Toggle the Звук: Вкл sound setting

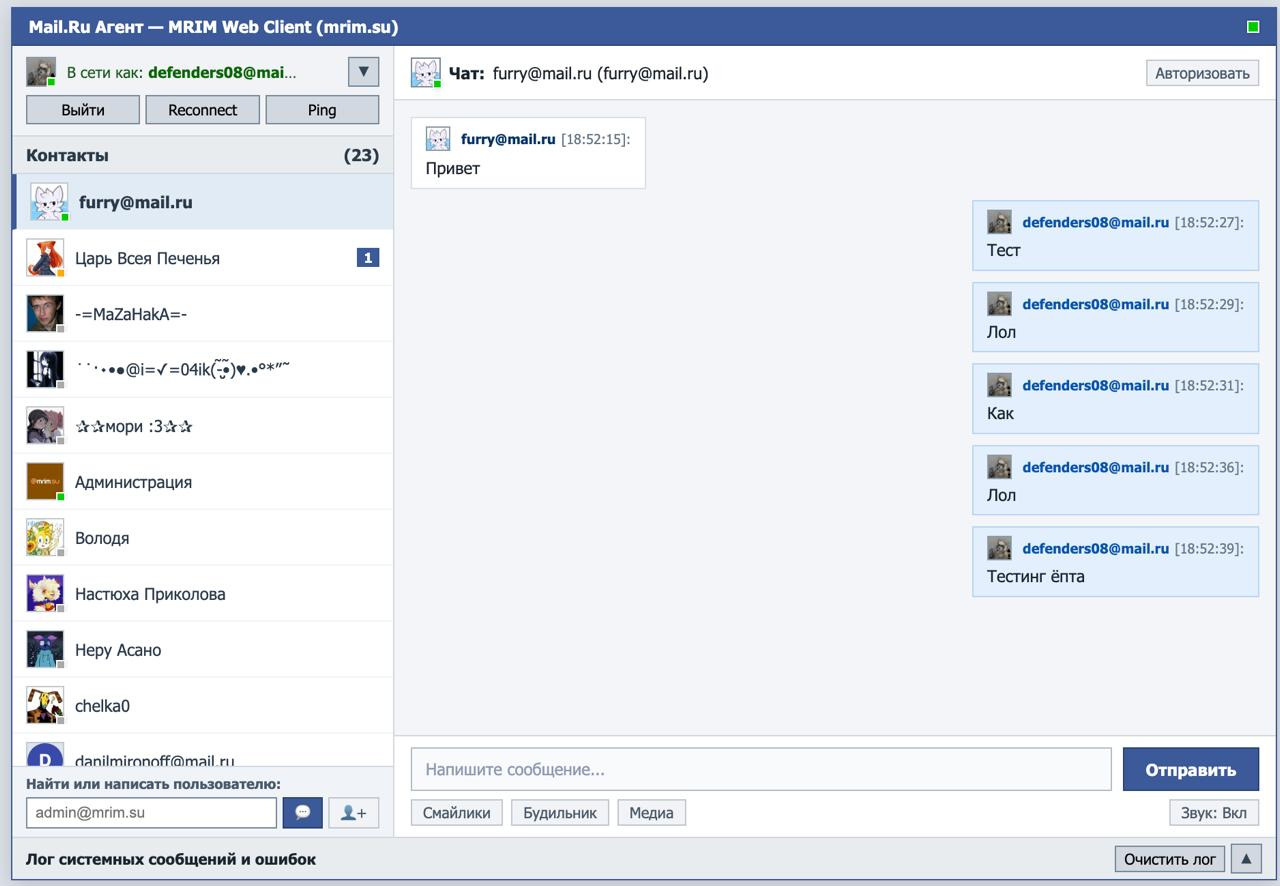(1214, 813)
